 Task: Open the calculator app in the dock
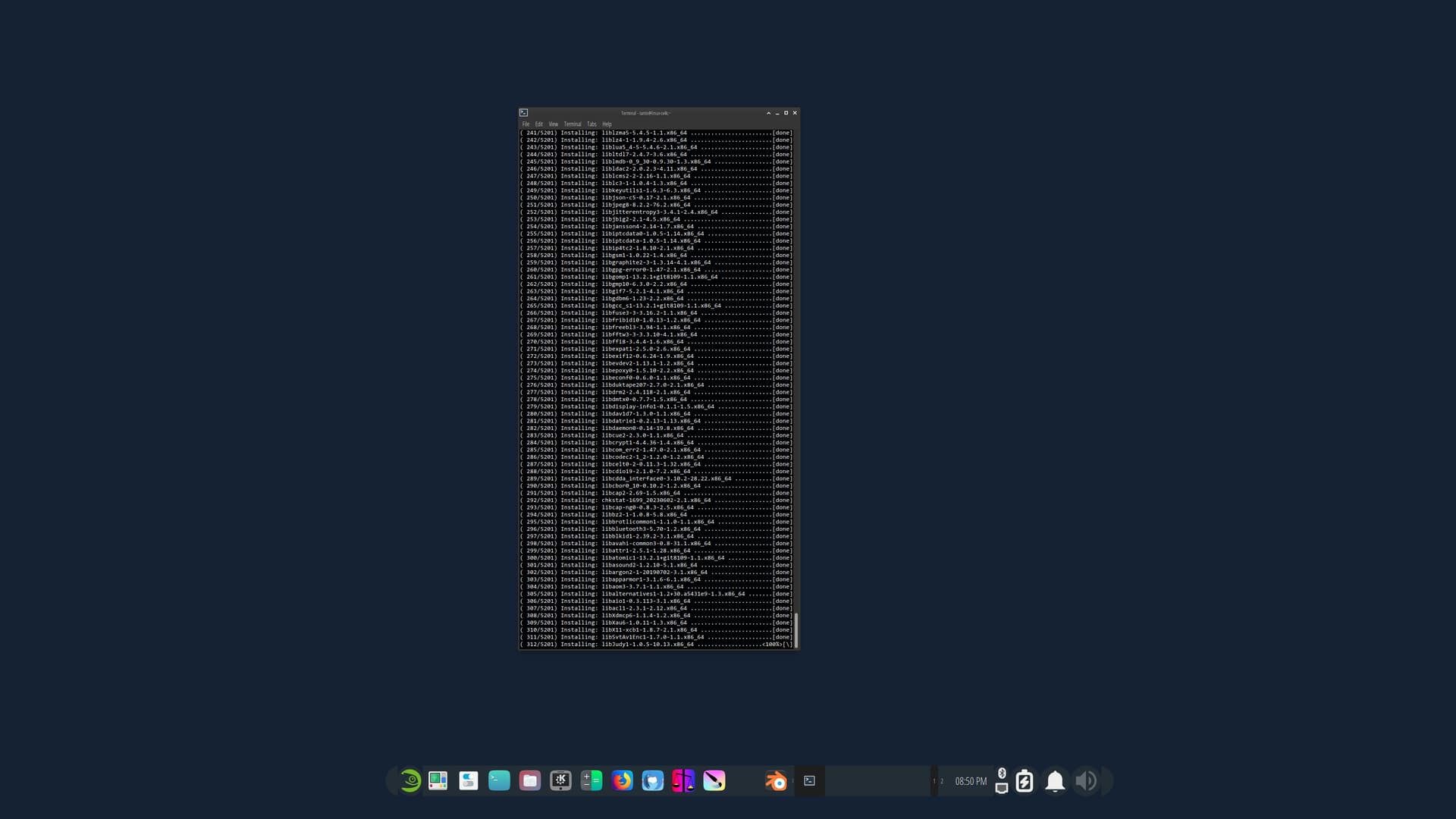[x=591, y=781]
